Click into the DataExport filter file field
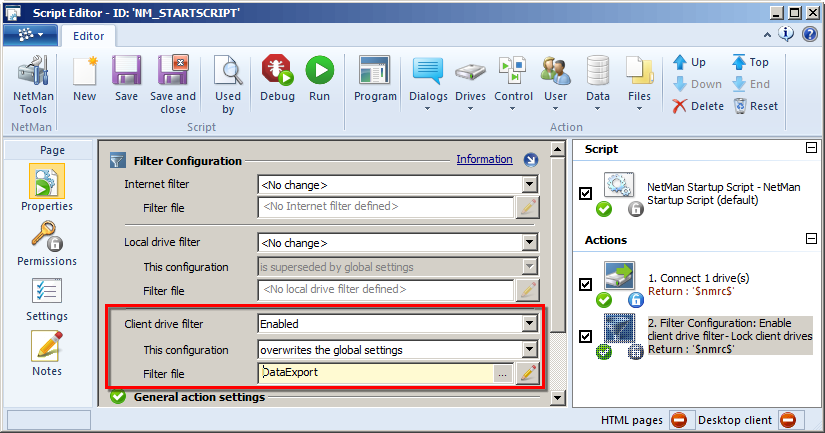 (x=375, y=373)
